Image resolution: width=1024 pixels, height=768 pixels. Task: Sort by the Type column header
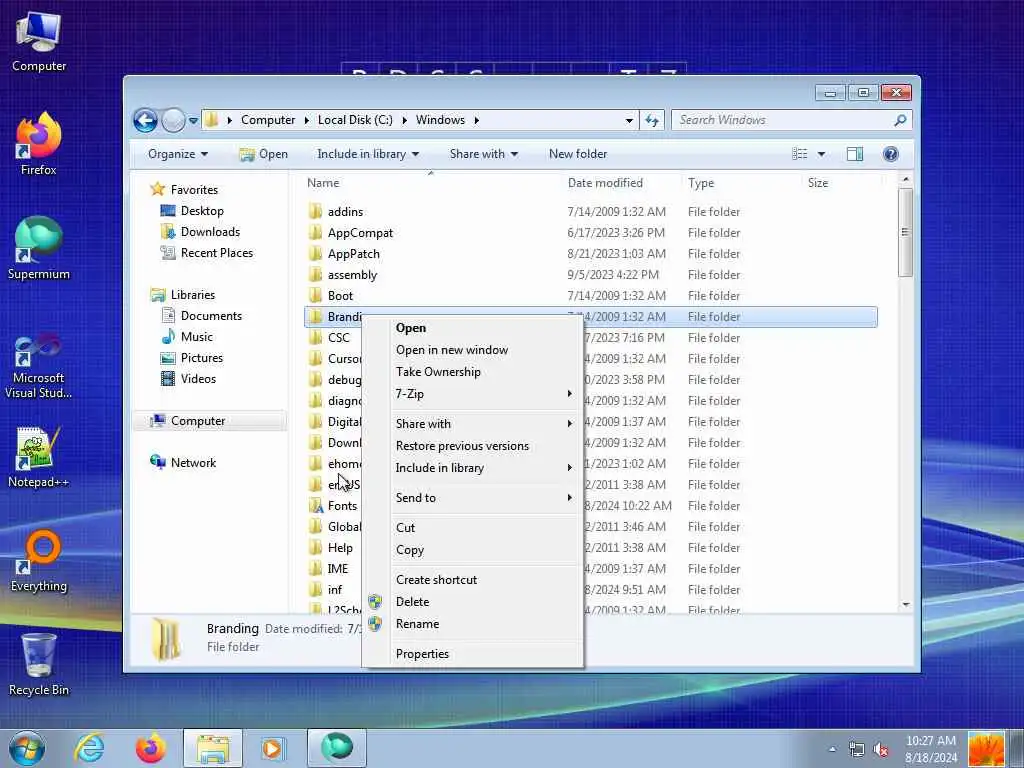point(701,183)
